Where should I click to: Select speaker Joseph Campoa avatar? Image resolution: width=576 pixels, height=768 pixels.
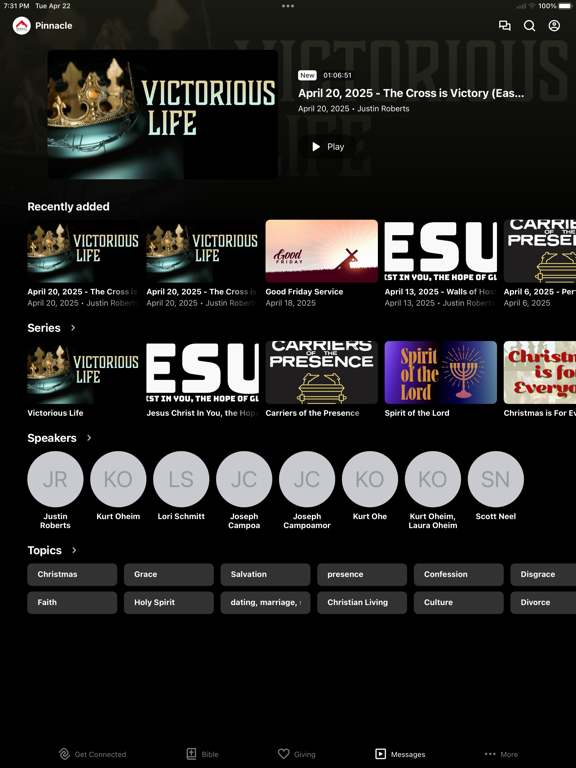pyautogui.click(x=244, y=479)
